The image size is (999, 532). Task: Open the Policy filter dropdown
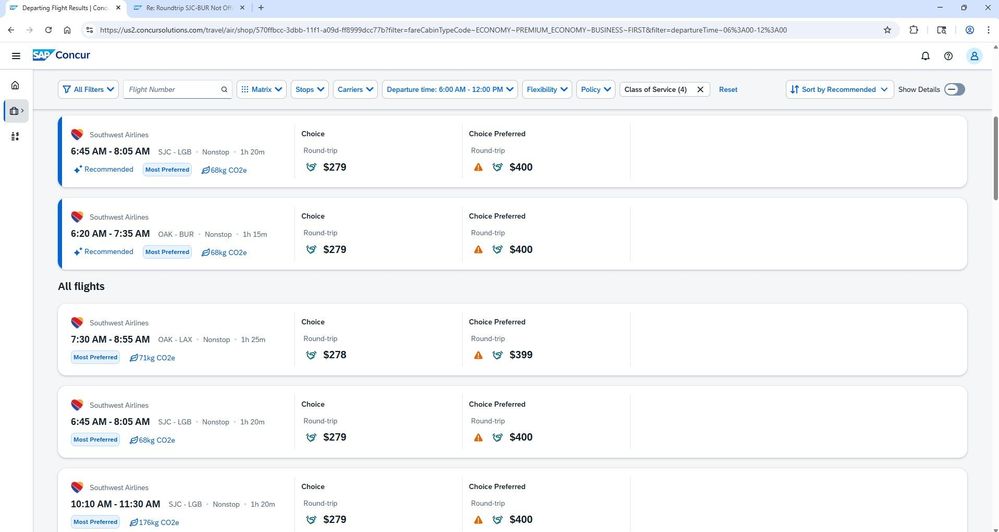point(596,90)
